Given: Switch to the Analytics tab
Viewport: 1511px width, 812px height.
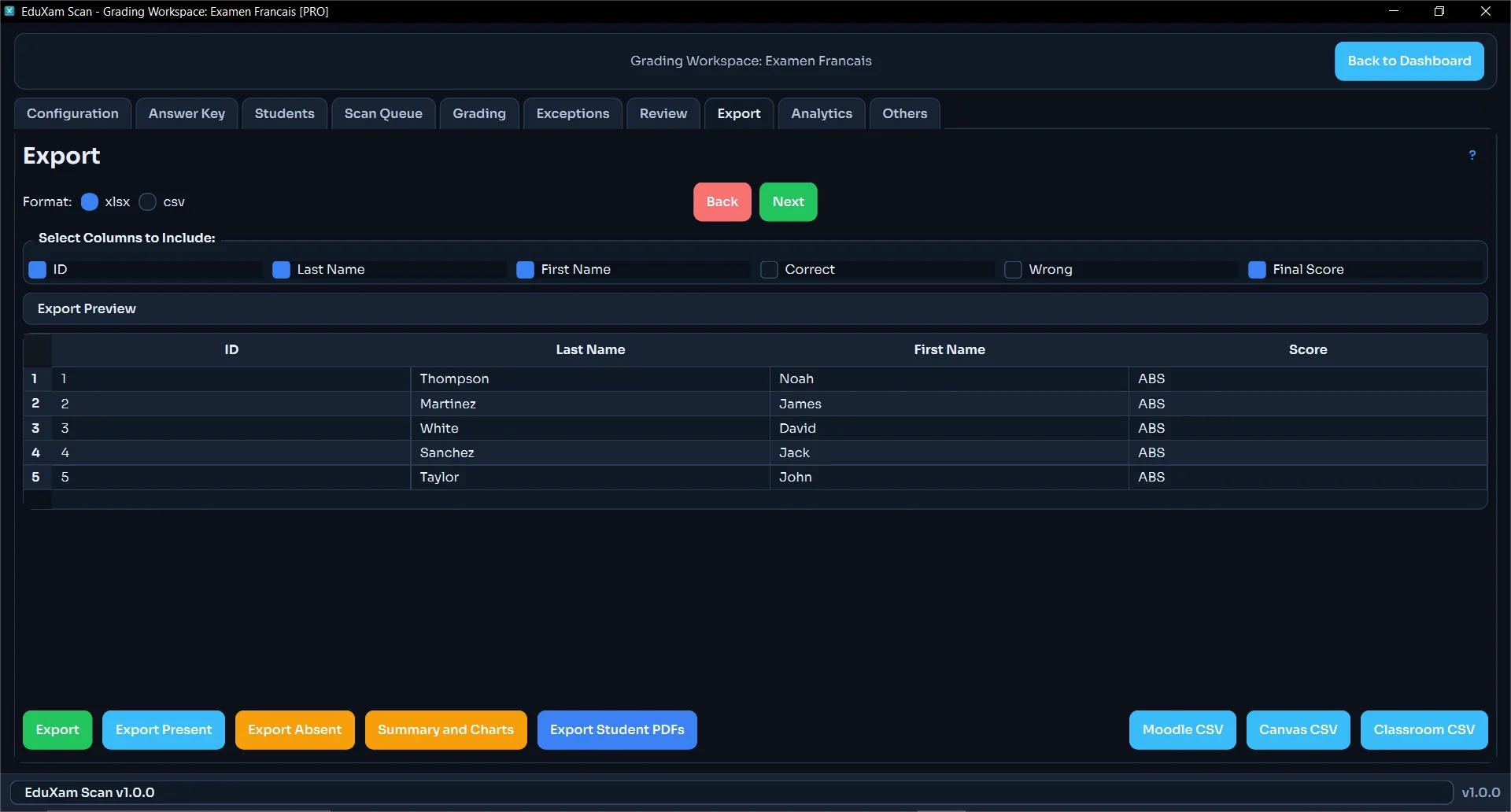Looking at the screenshot, I should [821, 113].
